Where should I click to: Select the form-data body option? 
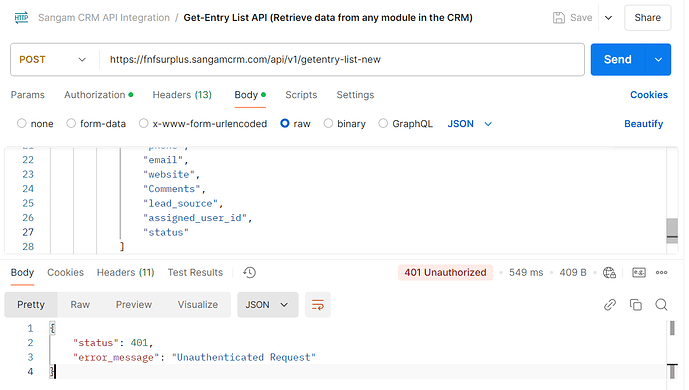click(x=96, y=124)
